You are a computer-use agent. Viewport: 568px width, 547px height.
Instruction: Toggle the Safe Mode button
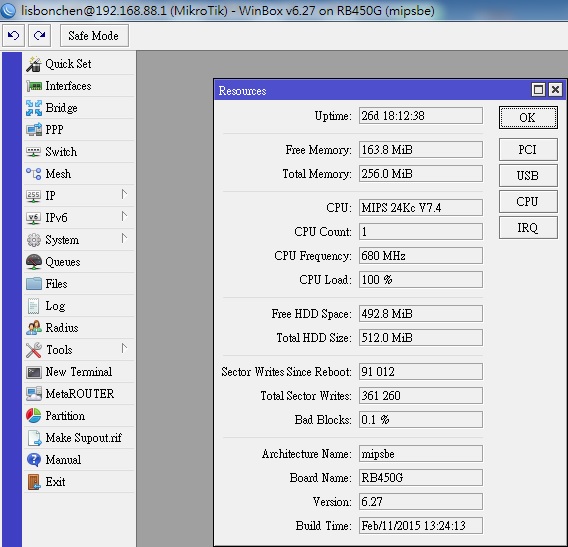point(94,36)
